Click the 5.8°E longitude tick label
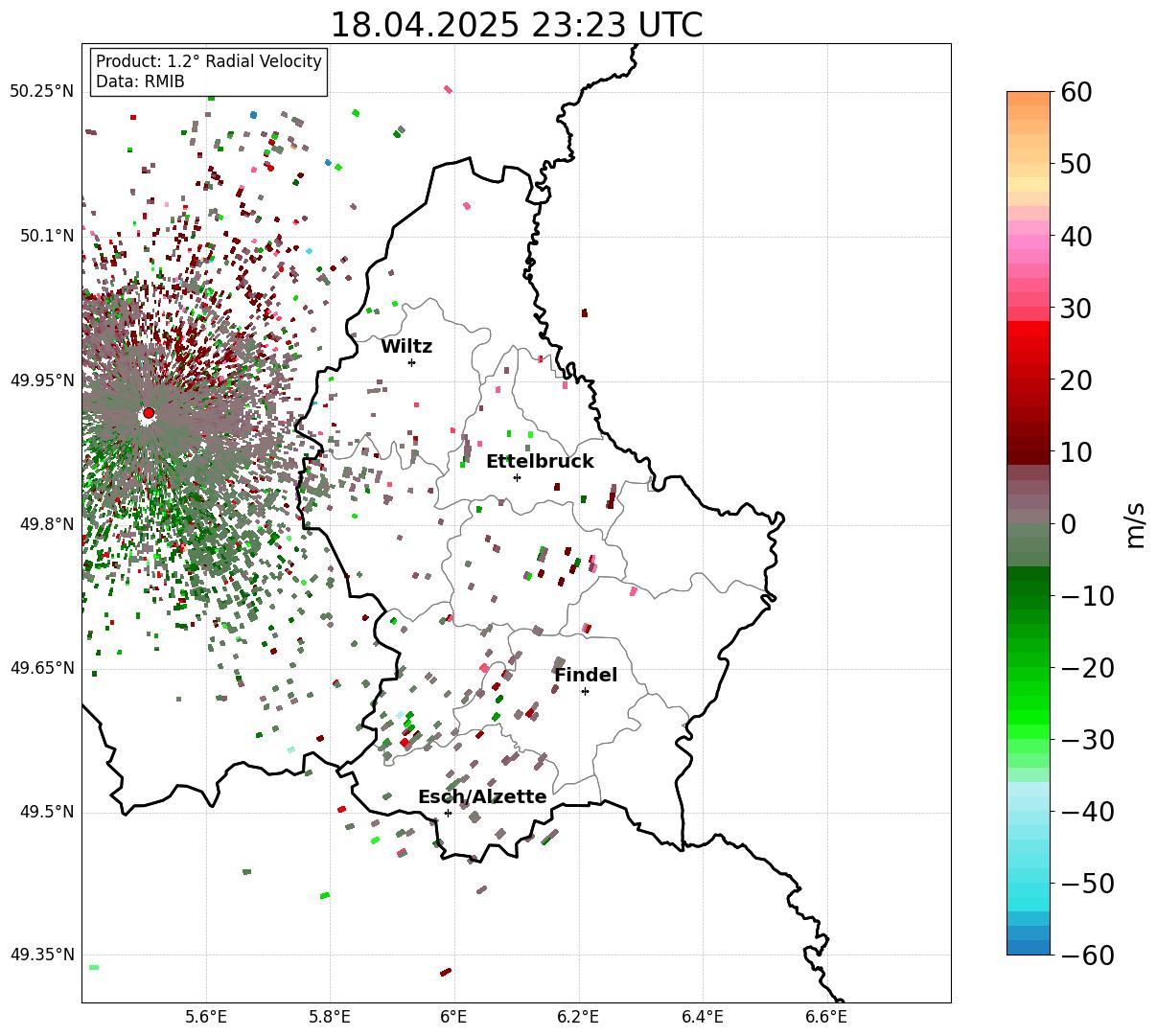The height and width of the screenshot is (1036, 1157). (330, 1017)
